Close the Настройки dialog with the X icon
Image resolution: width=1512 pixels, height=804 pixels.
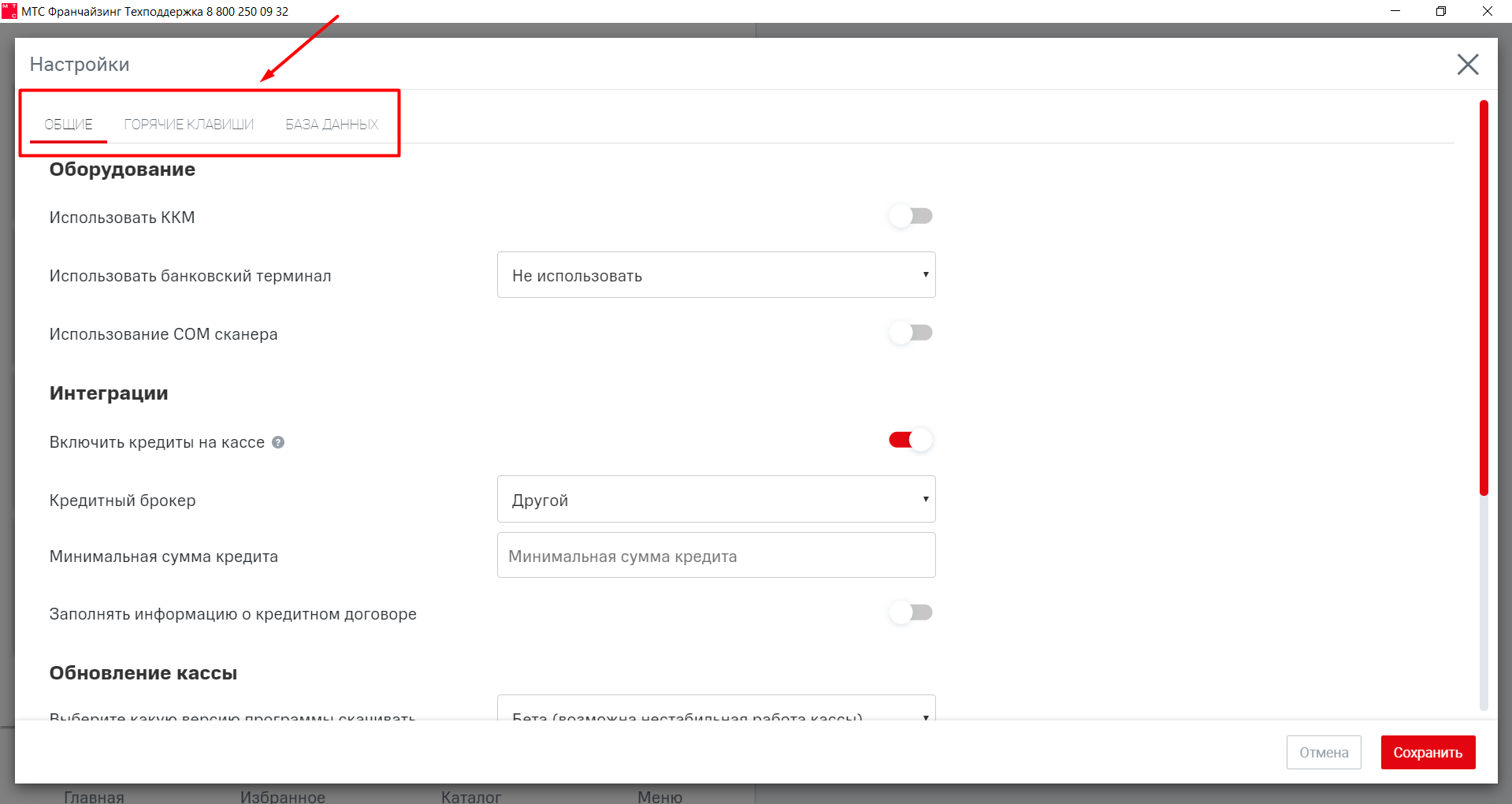[x=1467, y=64]
